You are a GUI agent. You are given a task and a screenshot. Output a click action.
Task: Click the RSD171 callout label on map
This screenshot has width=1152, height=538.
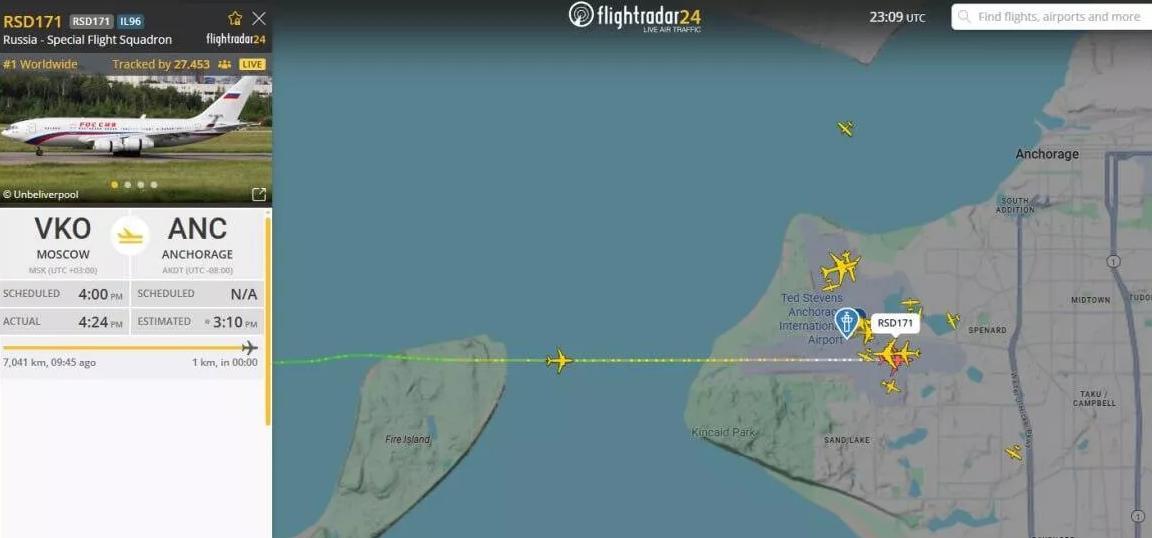click(x=895, y=323)
